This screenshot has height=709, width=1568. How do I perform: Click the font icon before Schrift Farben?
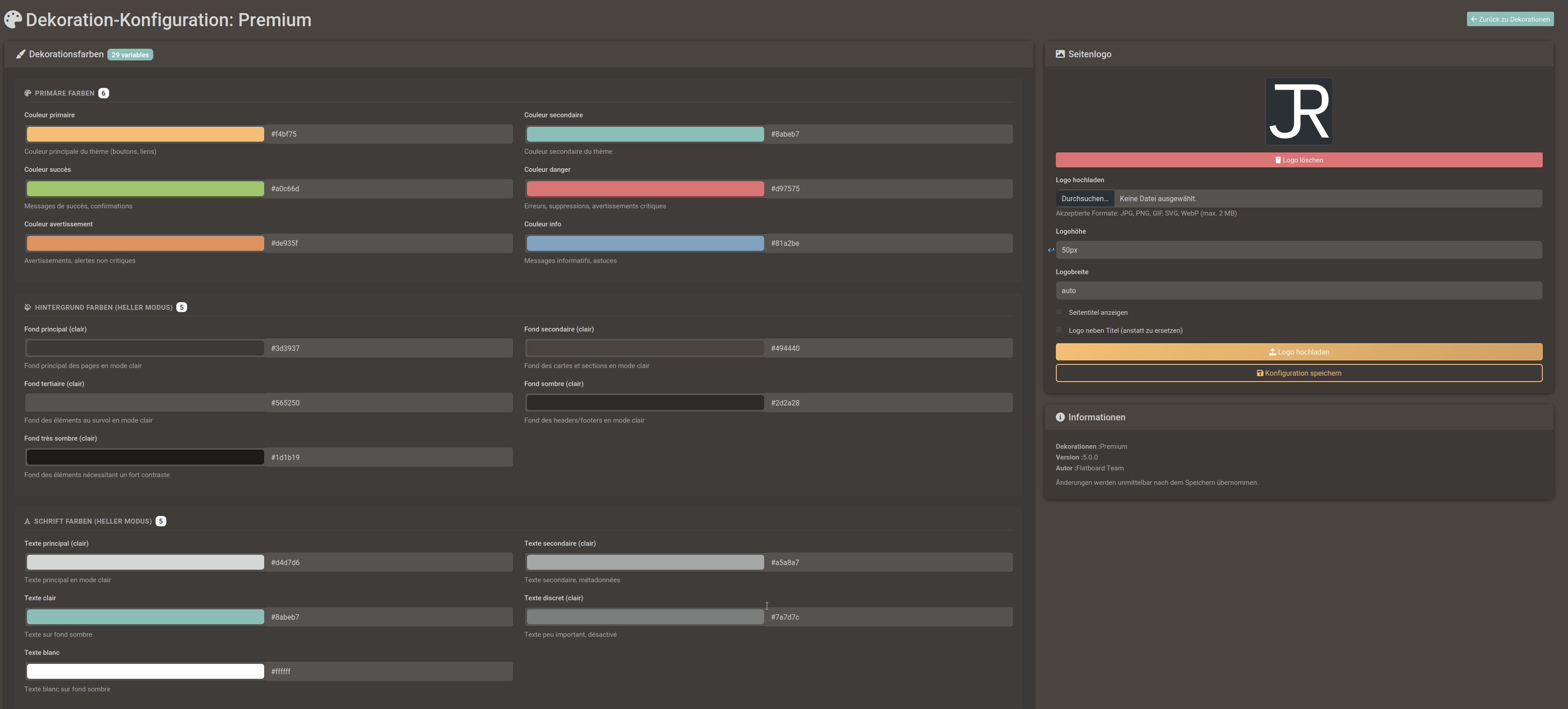[28, 521]
